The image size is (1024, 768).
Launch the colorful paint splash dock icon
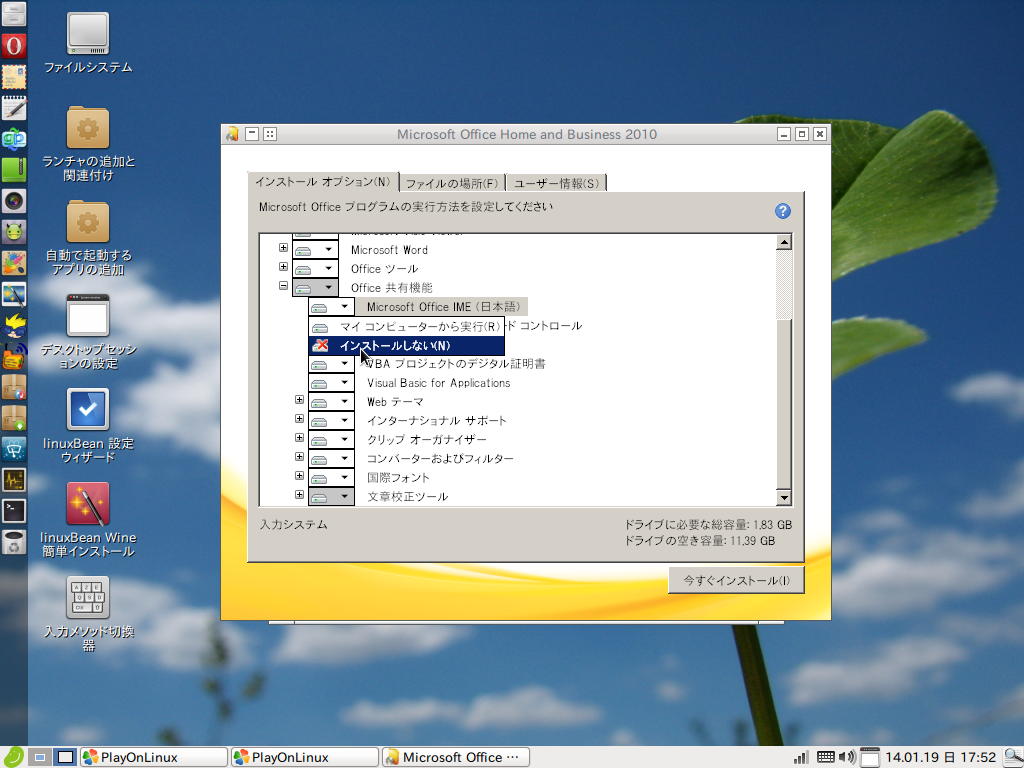click(13, 263)
